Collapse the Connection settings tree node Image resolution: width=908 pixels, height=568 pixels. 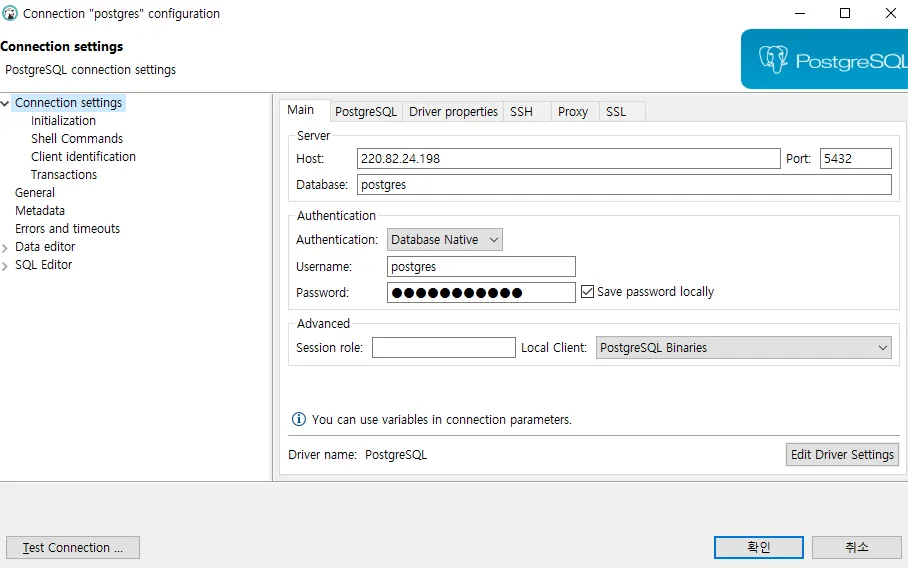5,103
